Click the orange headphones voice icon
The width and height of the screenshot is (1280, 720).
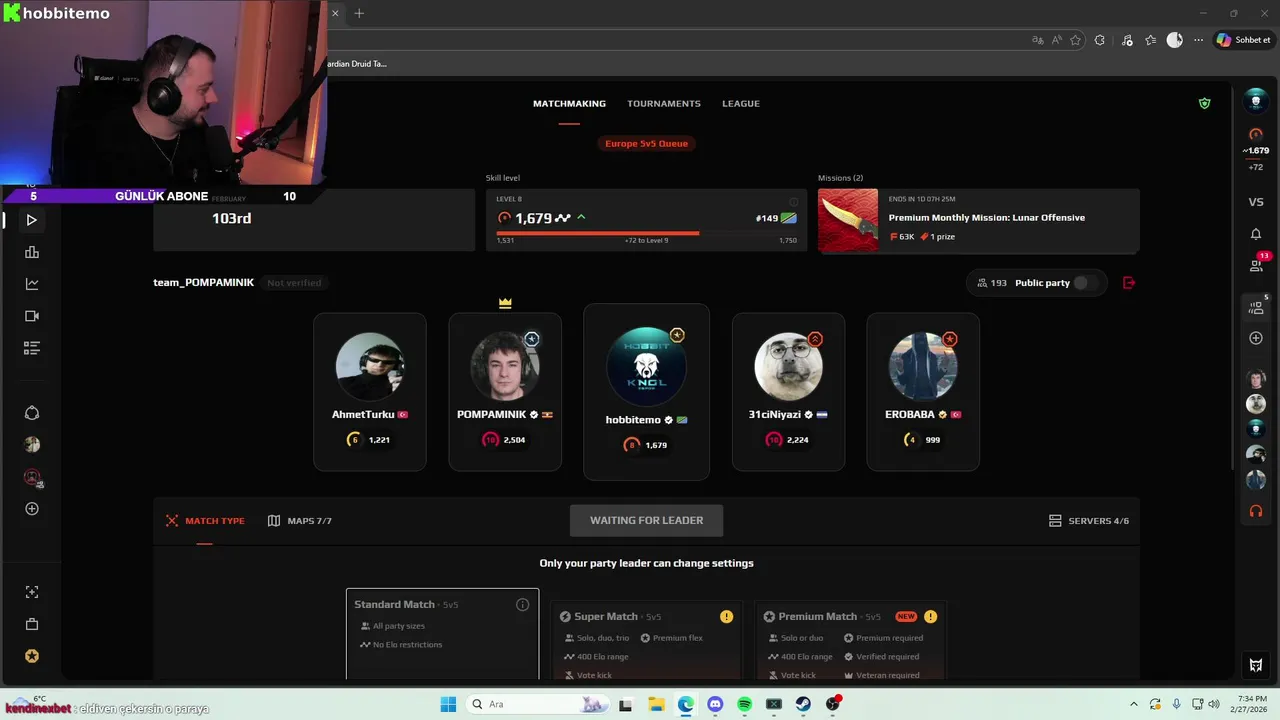(x=1256, y=511)
